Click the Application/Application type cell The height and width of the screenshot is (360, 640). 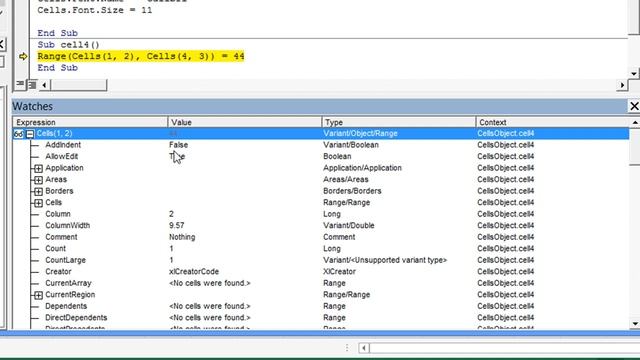[x=362, y=168]
